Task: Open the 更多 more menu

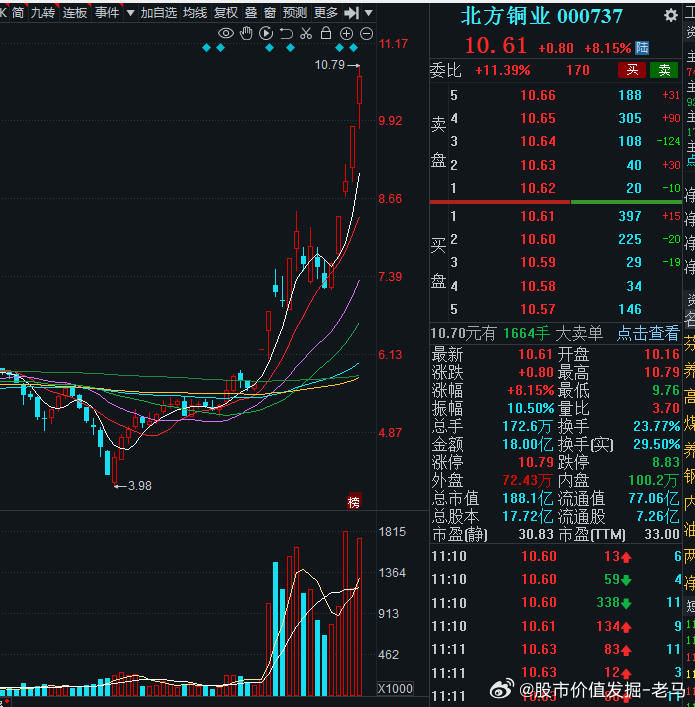Action: pos(326,13)
